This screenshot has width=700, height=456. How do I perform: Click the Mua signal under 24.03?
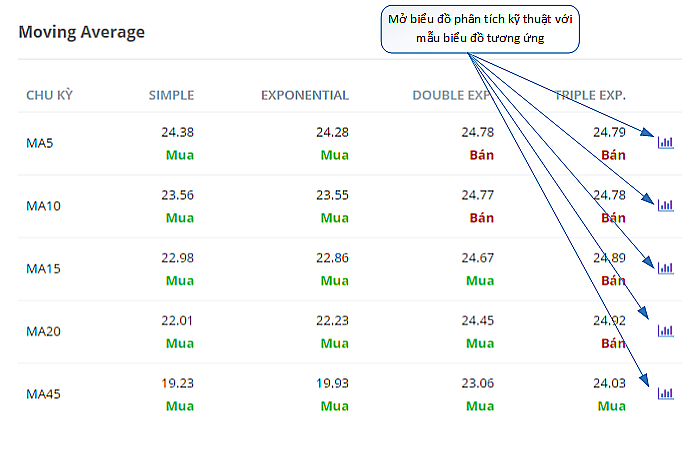click(612, 406)
